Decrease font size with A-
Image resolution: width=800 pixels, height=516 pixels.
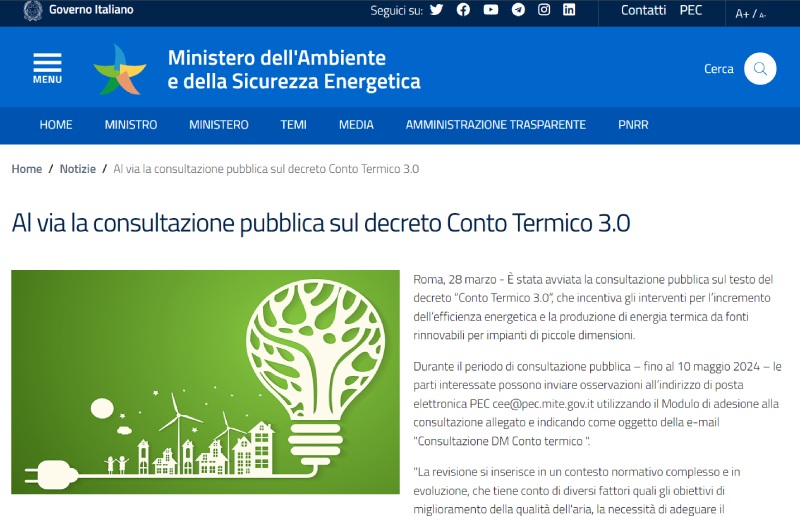(x=762, y=14)
